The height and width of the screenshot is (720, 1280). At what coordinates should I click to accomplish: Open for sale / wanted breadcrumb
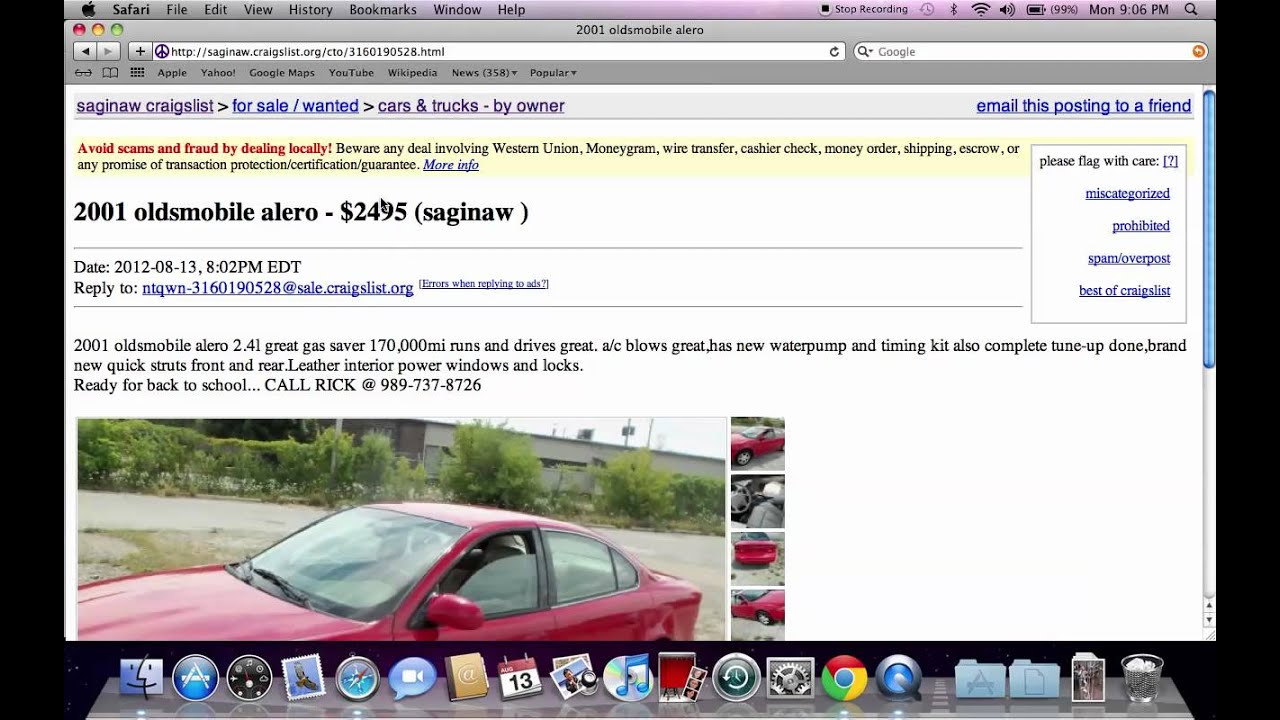[x=295, y=106]
